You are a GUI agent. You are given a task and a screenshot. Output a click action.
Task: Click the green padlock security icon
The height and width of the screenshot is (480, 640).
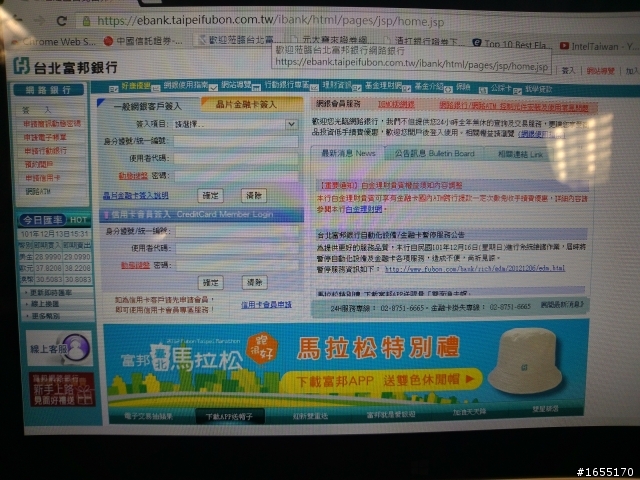coord(87,21)
